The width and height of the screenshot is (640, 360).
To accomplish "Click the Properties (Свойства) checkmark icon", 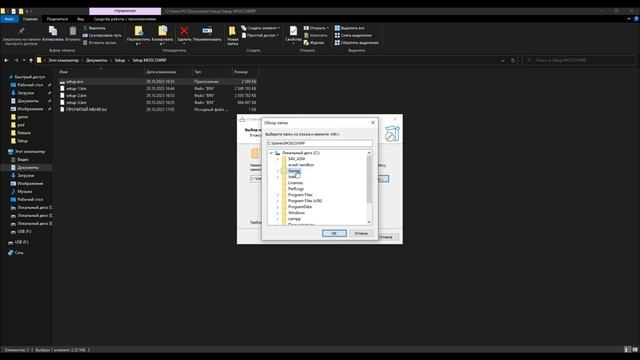I will [293, 31].
